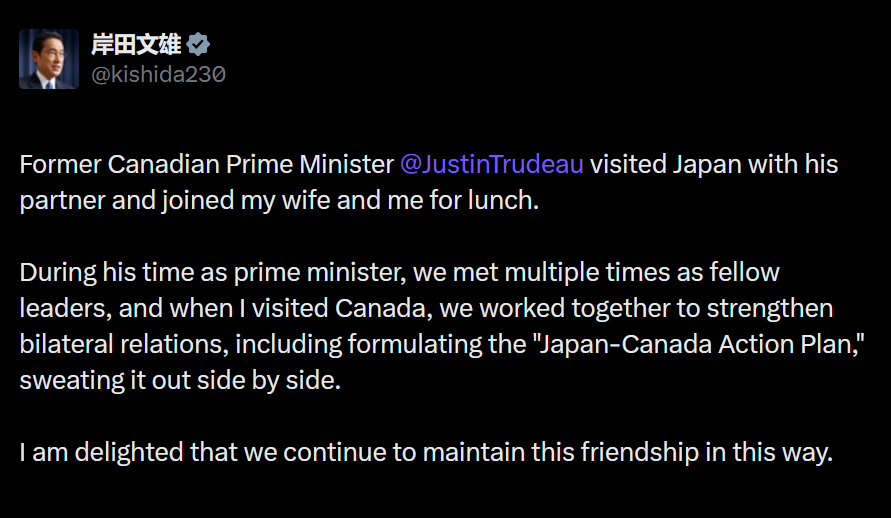The image size is (891, 518).
Task: Click the word "strengthen" in the post
Action: click(x=775, y=308)
